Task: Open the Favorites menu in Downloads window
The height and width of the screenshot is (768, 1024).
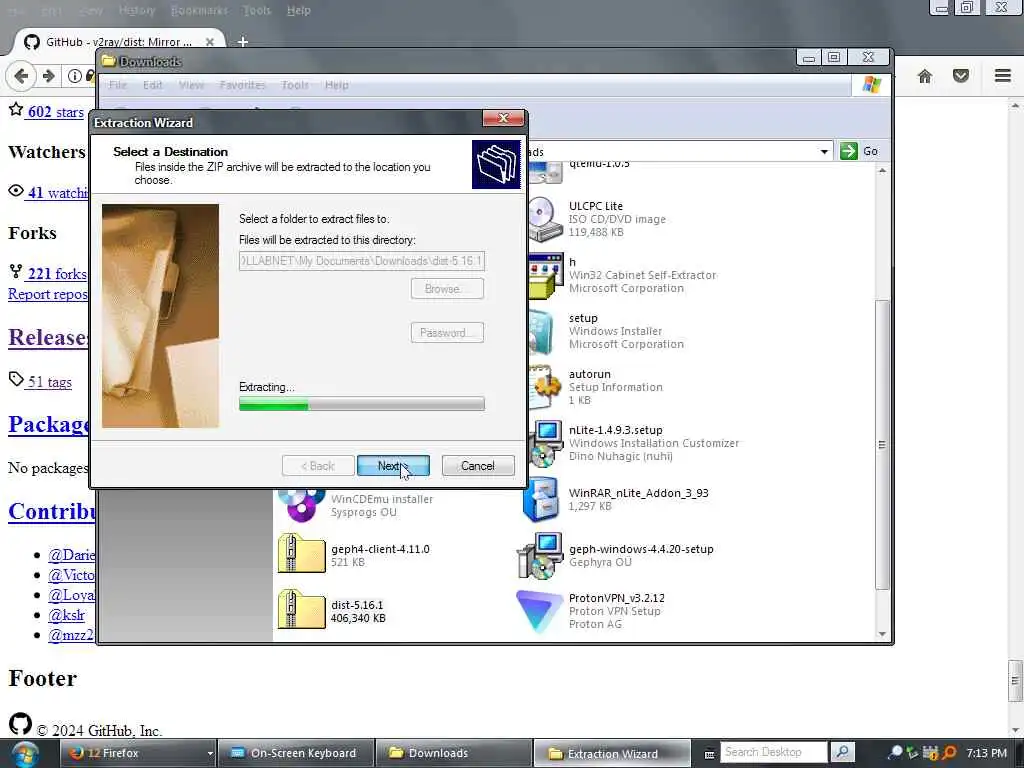Action: 243,85
